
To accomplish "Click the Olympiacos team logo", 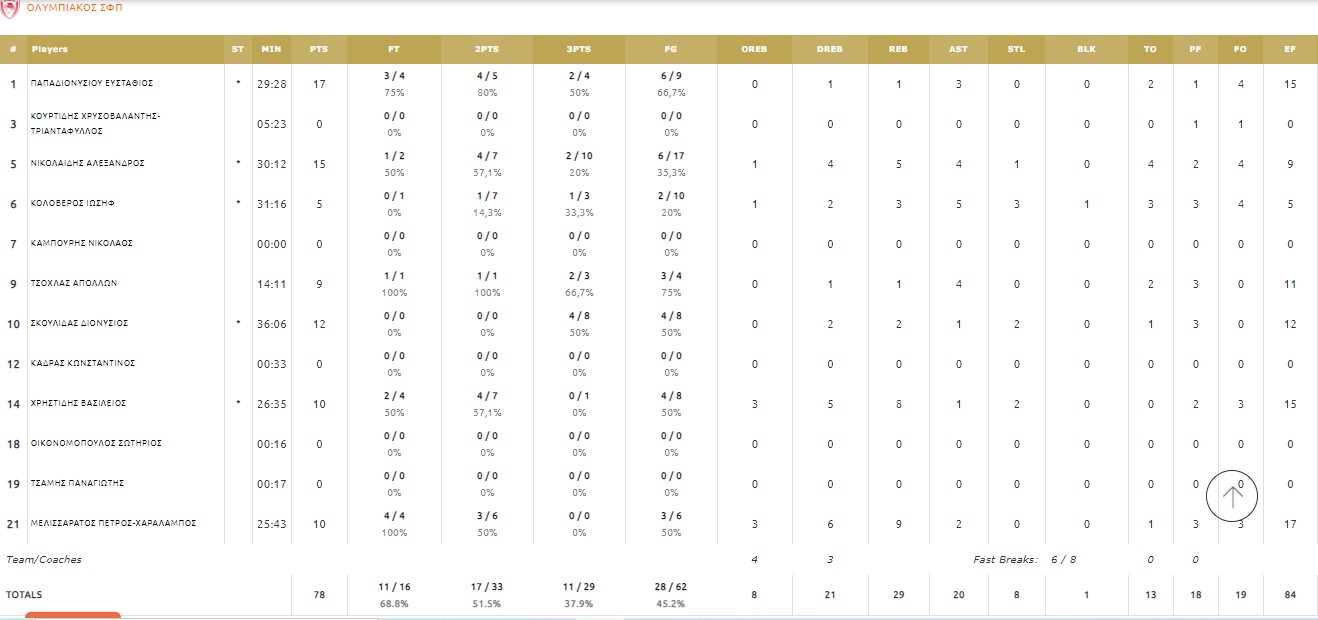I will tap(9, 7).
